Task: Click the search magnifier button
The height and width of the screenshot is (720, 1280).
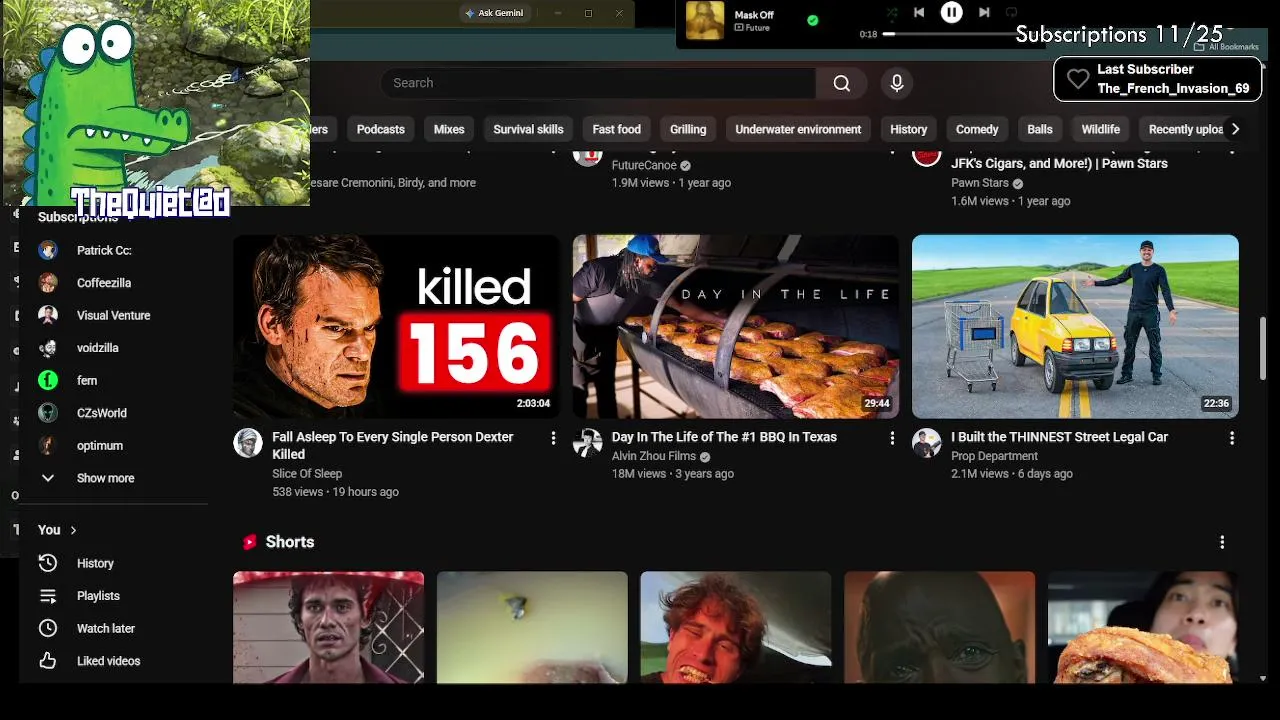Action: click(x=842, y=83)
